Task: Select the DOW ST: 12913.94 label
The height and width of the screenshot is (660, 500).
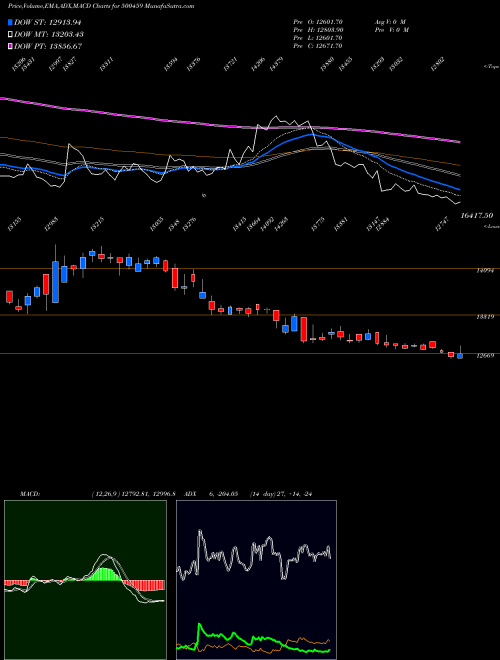Action: [x=48, y=22]
